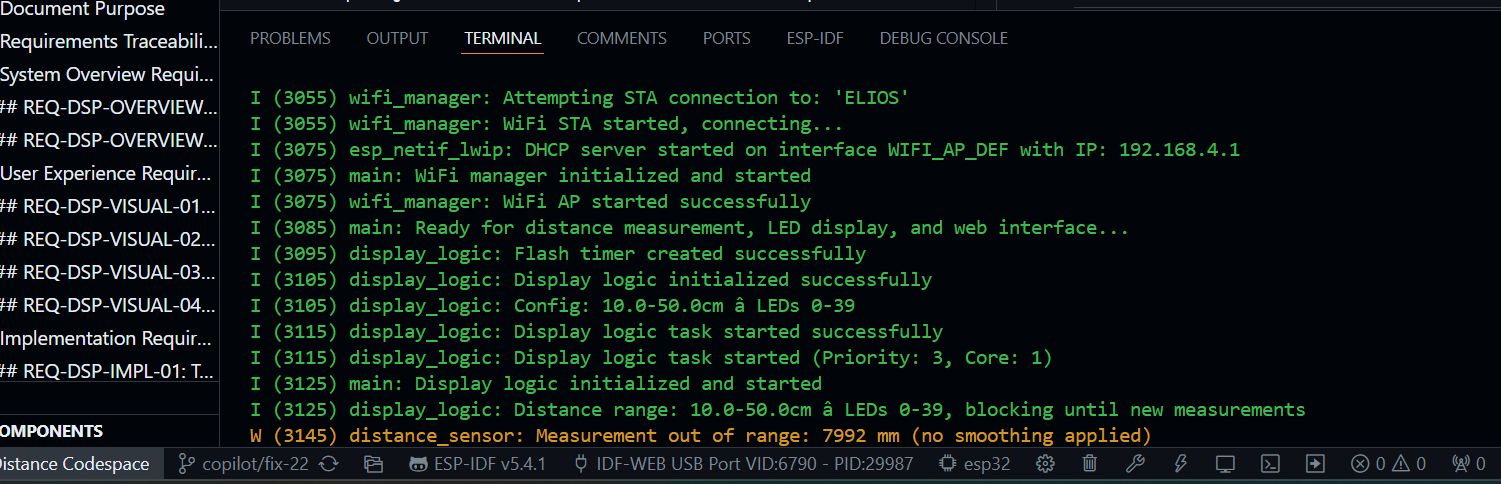This screenshot has width=1501, height=484.
Task: Open the OUTPUT panel tab
Action: point(397,38)
